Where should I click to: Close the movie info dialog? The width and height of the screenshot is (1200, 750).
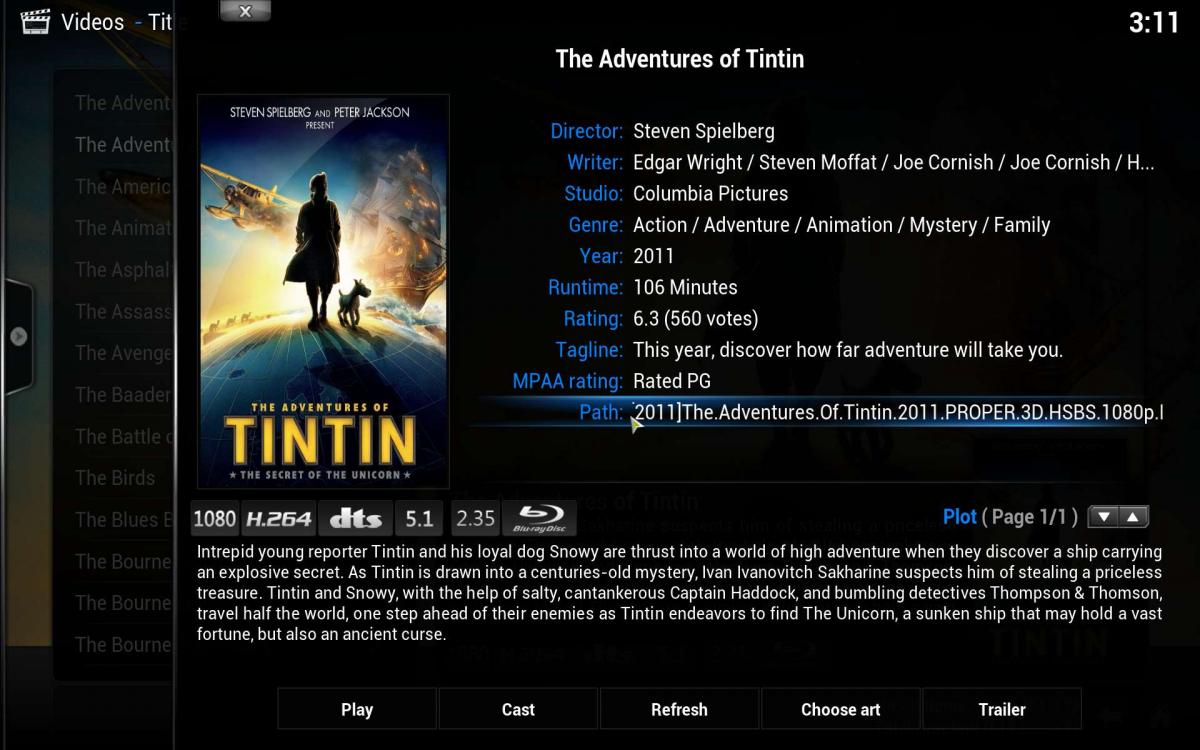(x=245, y=11)
